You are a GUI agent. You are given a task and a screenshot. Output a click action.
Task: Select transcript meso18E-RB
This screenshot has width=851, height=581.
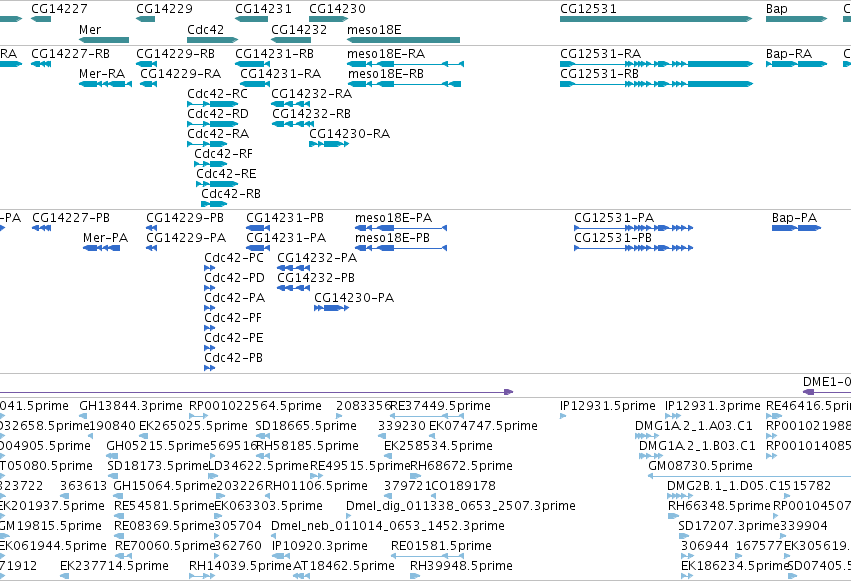click(404, 84)
